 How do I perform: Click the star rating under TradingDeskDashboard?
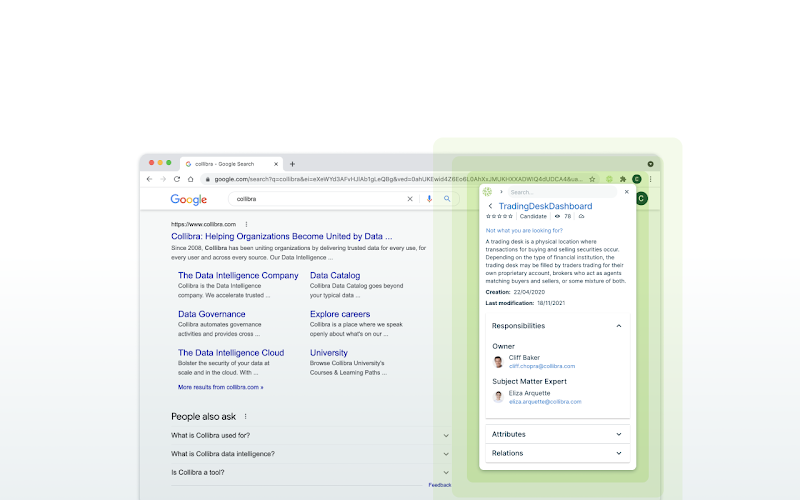tap(499, 216)
